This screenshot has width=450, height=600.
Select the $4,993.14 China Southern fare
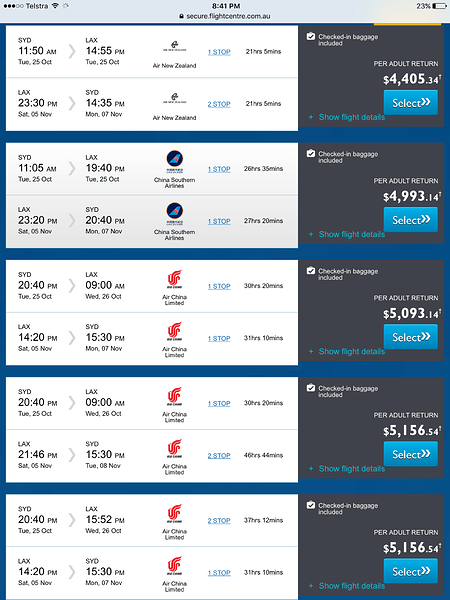click(x=411, y=220)
